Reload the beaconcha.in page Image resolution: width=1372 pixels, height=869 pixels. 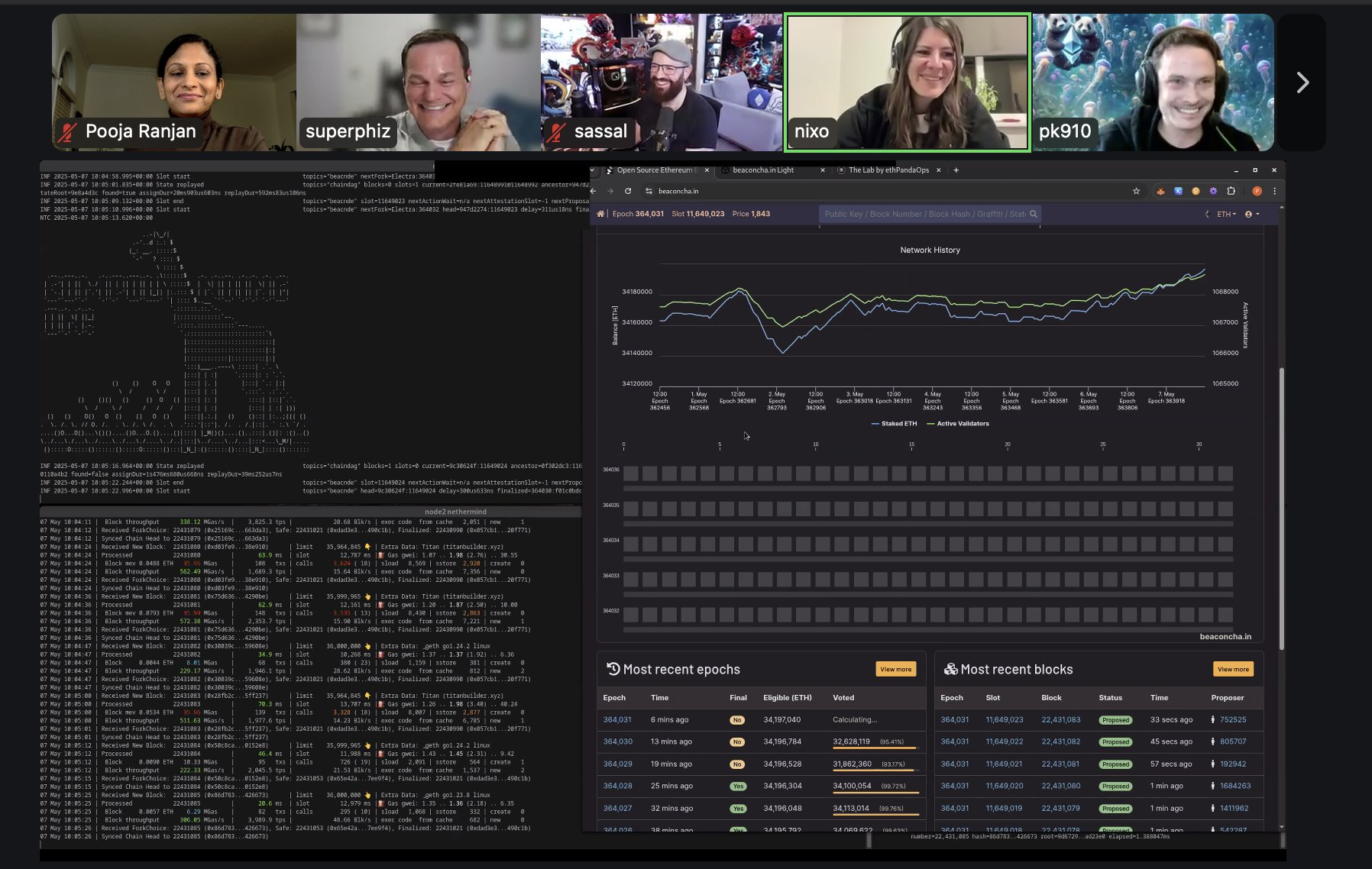628,191
